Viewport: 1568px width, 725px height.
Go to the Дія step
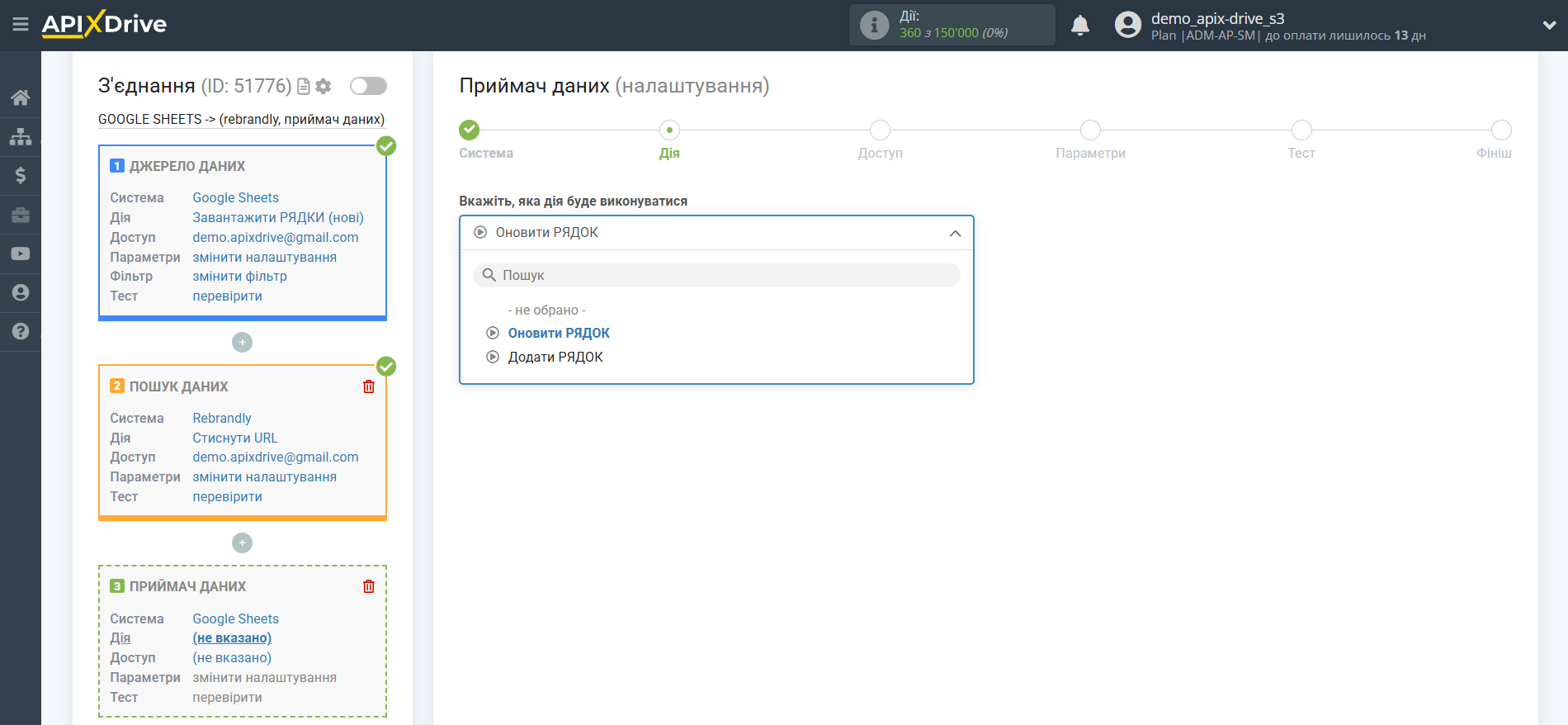click(669, 130)
